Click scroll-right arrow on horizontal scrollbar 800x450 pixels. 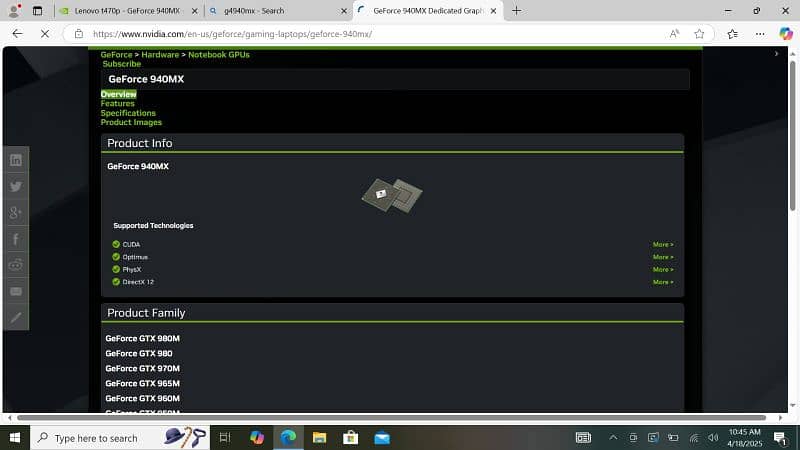(780, 417)
